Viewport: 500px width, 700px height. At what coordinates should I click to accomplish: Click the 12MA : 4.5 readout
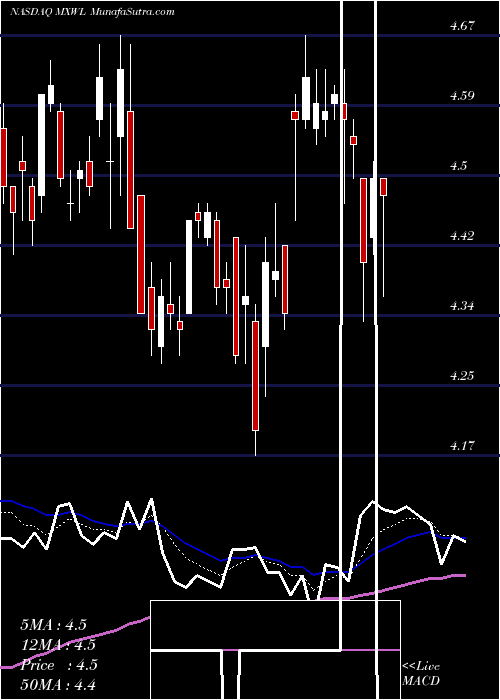(58, 645)
